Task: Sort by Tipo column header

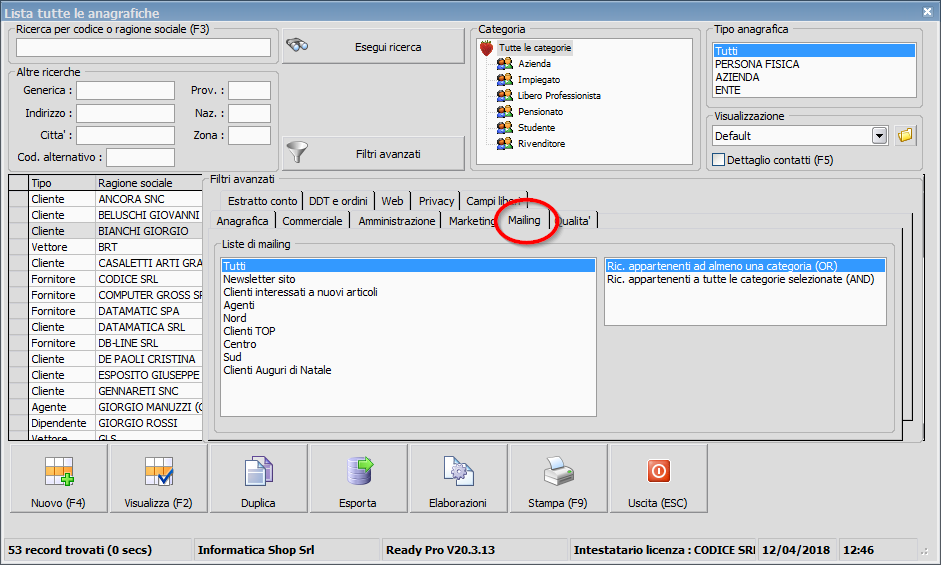Action: click(62, 183)
